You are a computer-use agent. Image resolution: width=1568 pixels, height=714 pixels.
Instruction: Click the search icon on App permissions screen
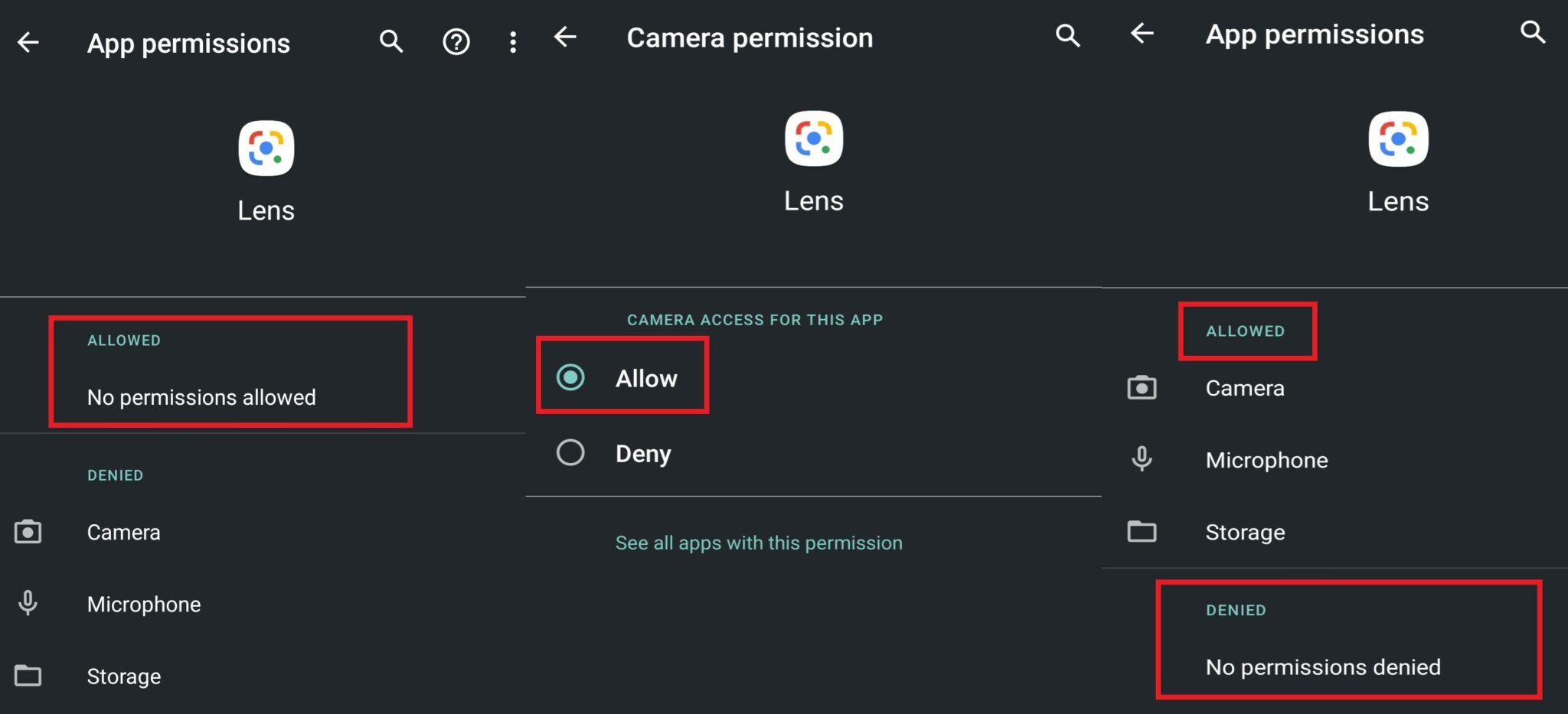click(x=390, y=42)
